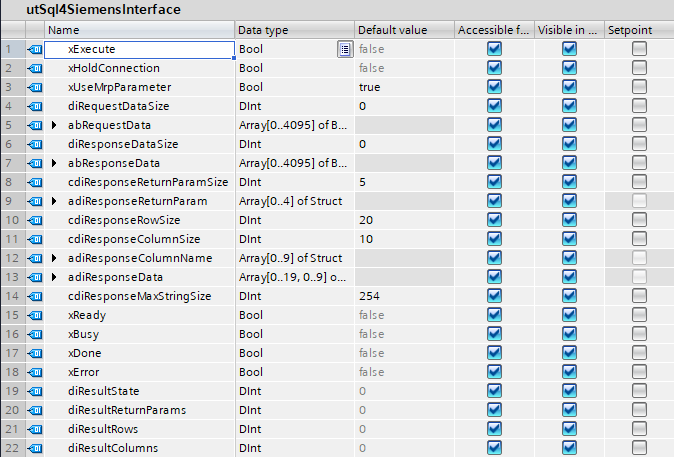The height and width of the screenshot is (457, 674).
Task: Click the Name column header
Action: [139, 30]
